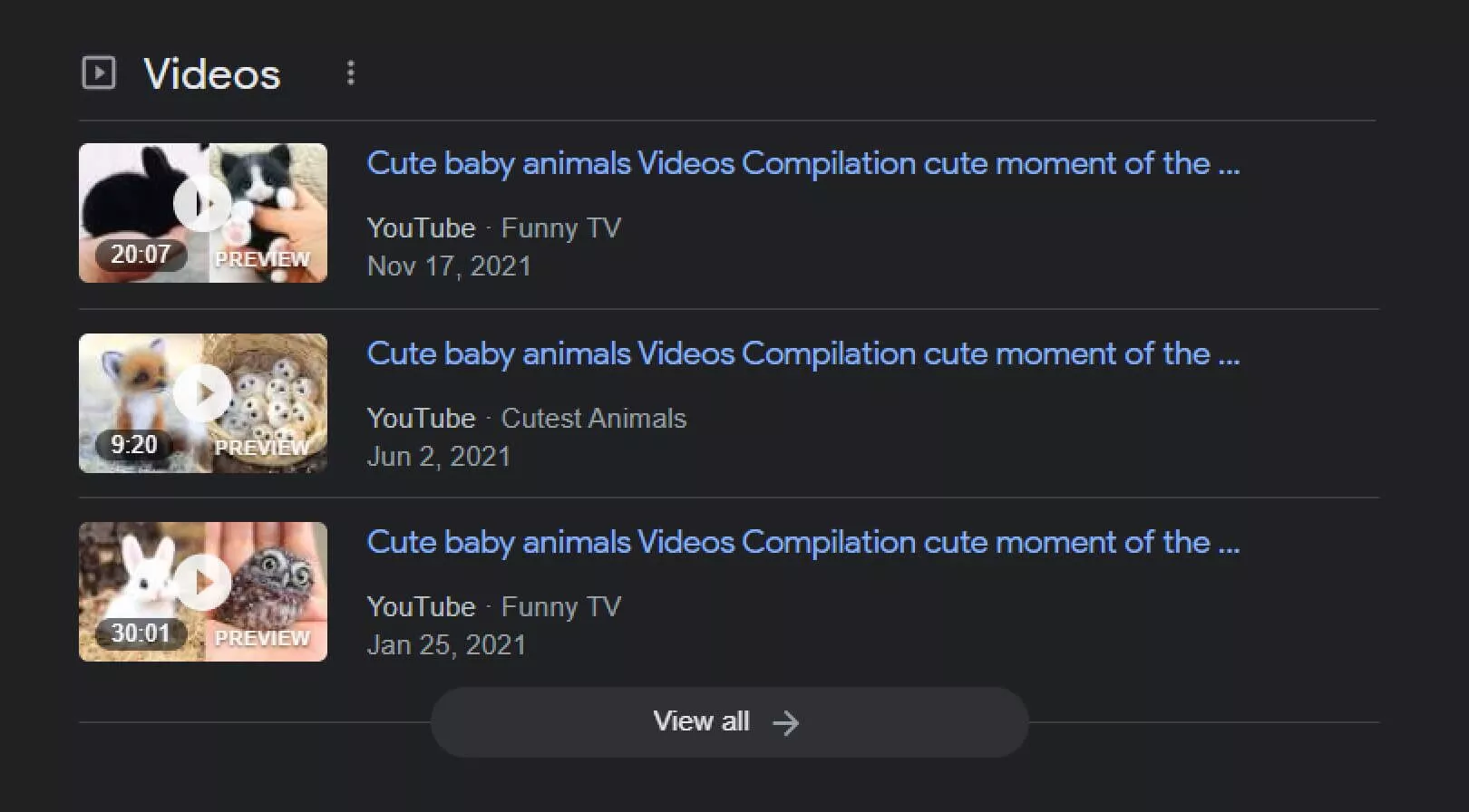Click the arrow icon in View all

pos(785,722)
